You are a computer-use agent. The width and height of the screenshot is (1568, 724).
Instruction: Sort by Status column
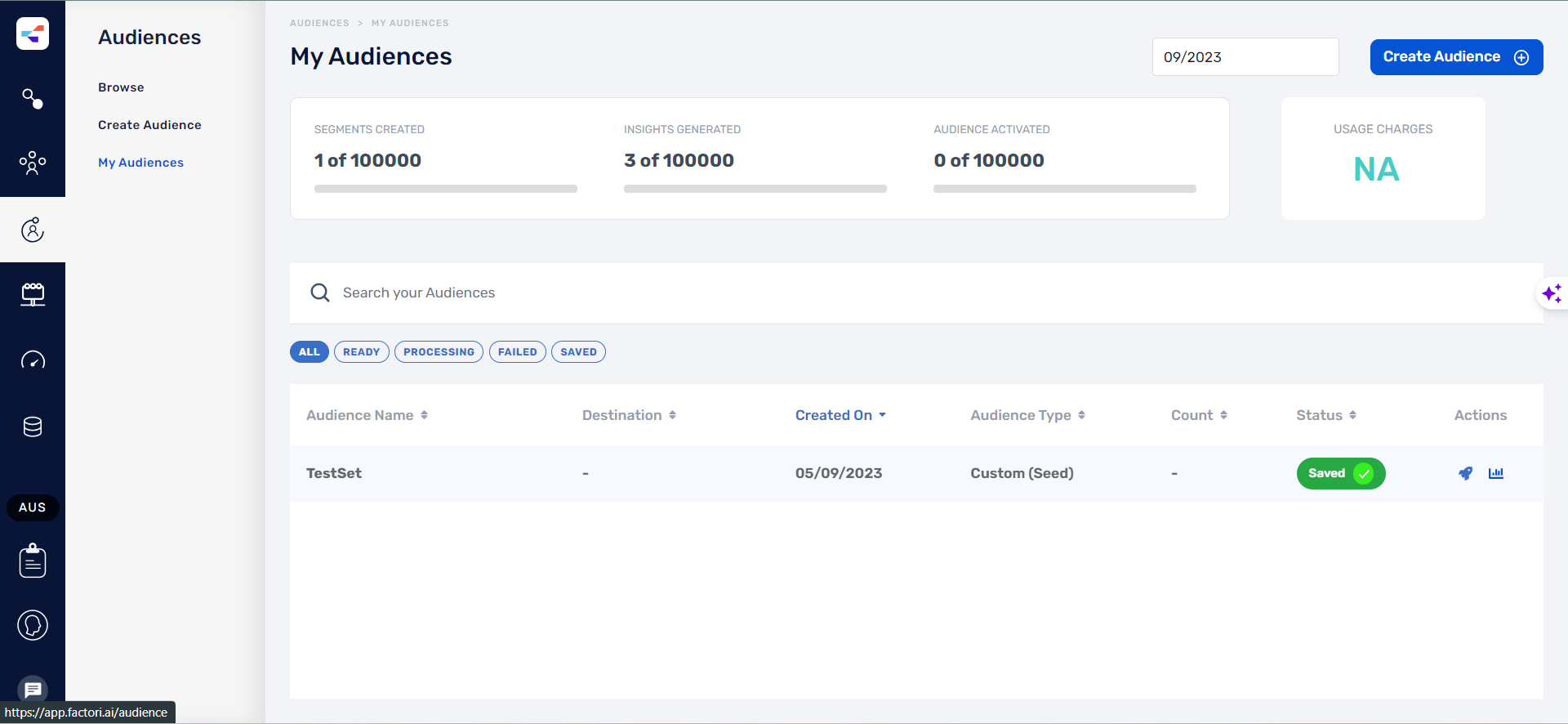point(1327,415)
